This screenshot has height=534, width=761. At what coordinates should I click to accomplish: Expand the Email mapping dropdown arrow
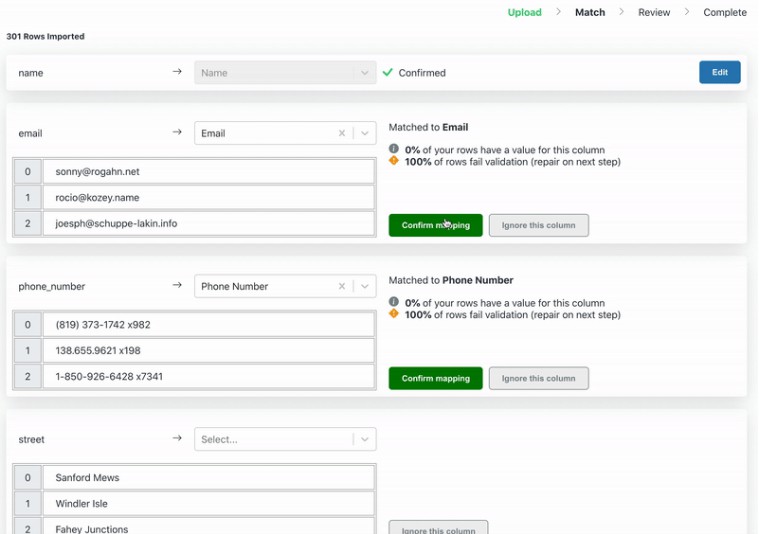364,133
